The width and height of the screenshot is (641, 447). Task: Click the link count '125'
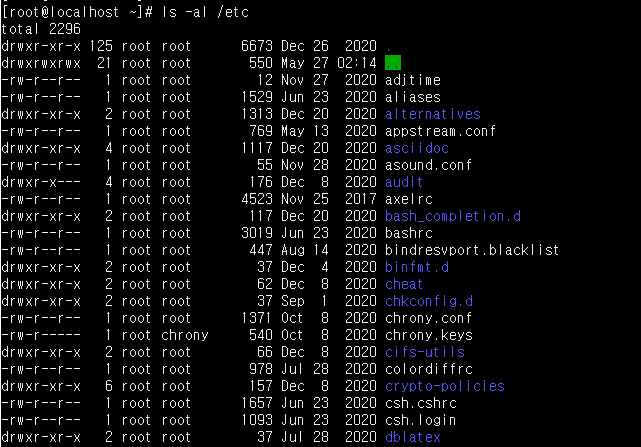pyautogui.click(x=101, y=46)
